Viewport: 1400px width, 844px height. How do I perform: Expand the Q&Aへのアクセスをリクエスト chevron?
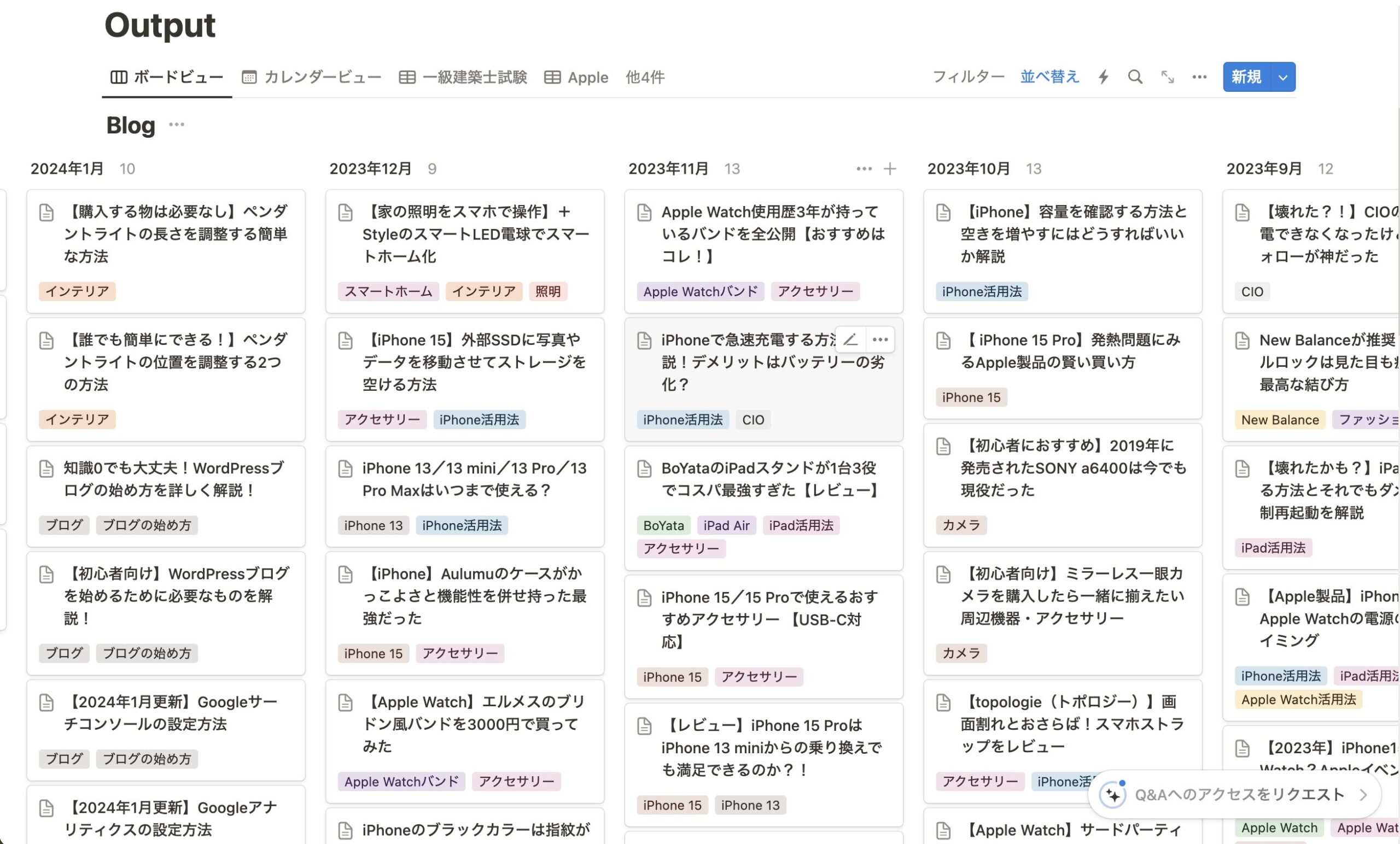1363,795
